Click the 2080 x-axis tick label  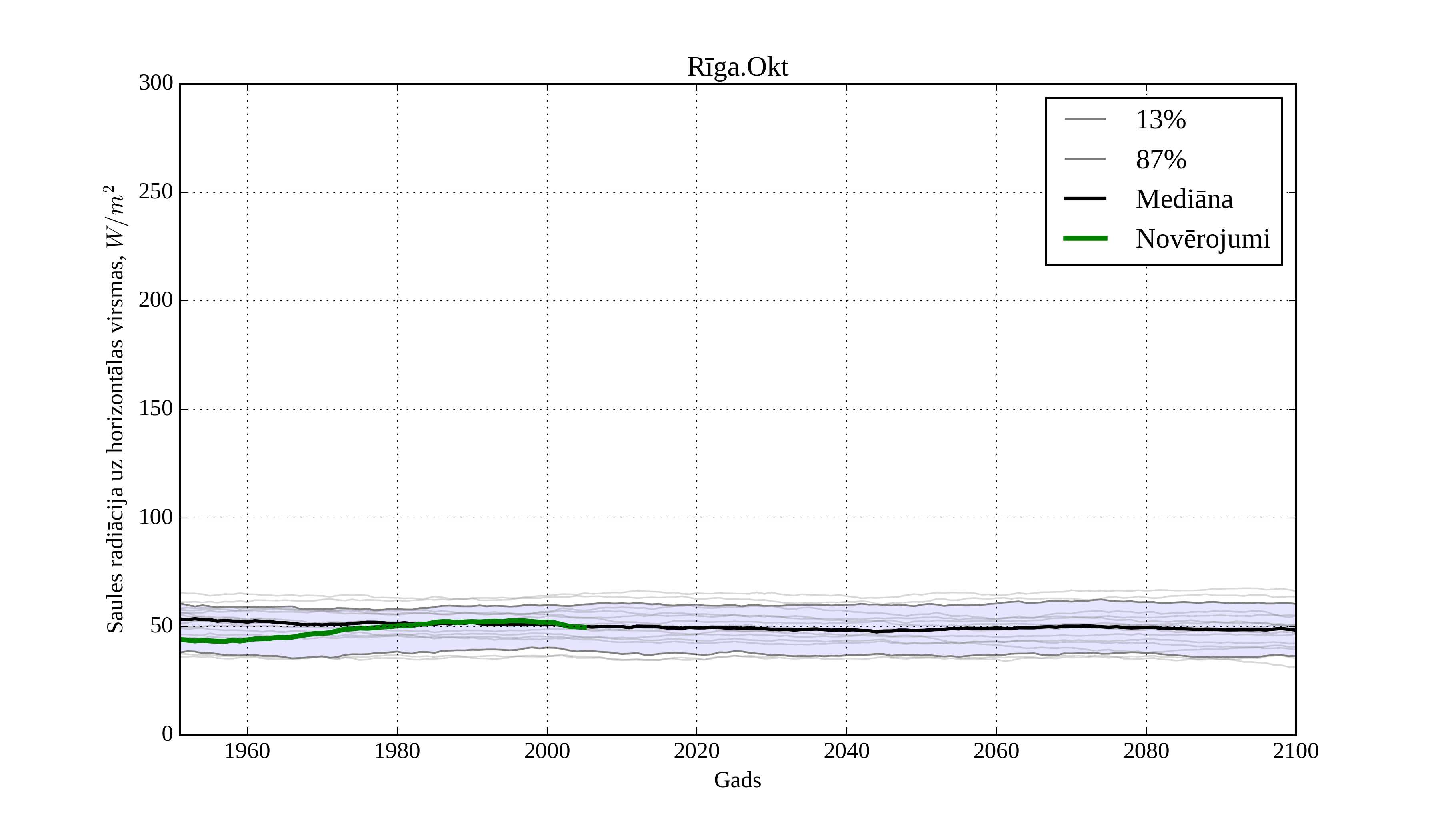pos(1146,751)
